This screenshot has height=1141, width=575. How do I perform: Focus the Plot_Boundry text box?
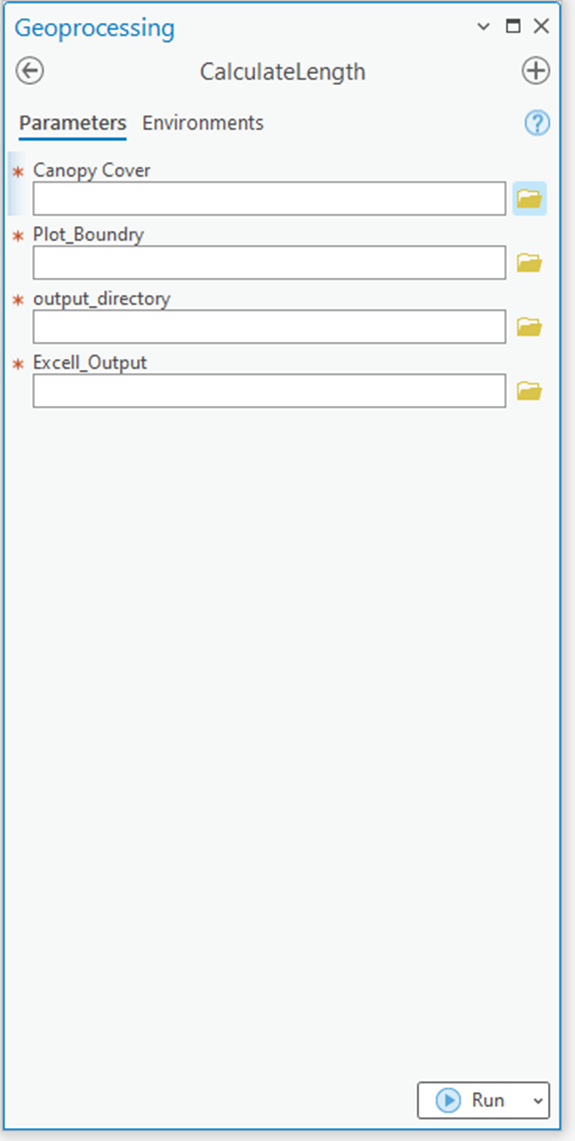pos(269,263)
